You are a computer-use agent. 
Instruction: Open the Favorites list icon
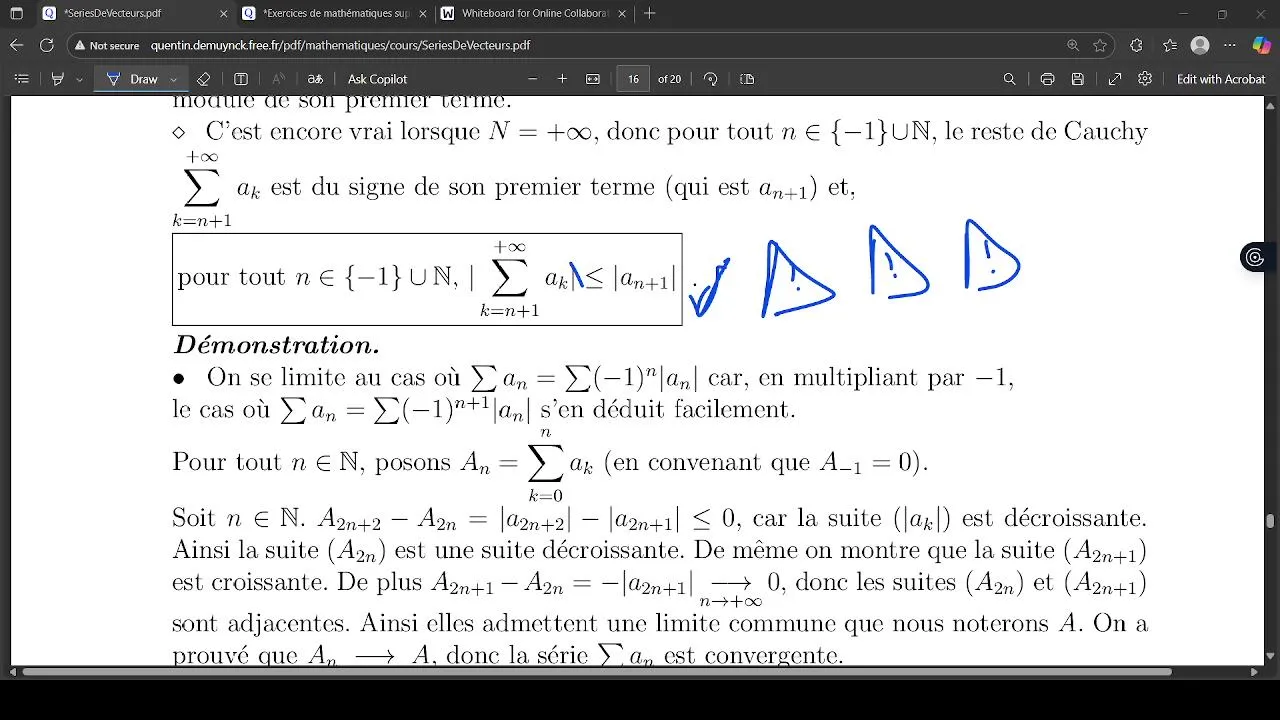[x=1170, y=45]
